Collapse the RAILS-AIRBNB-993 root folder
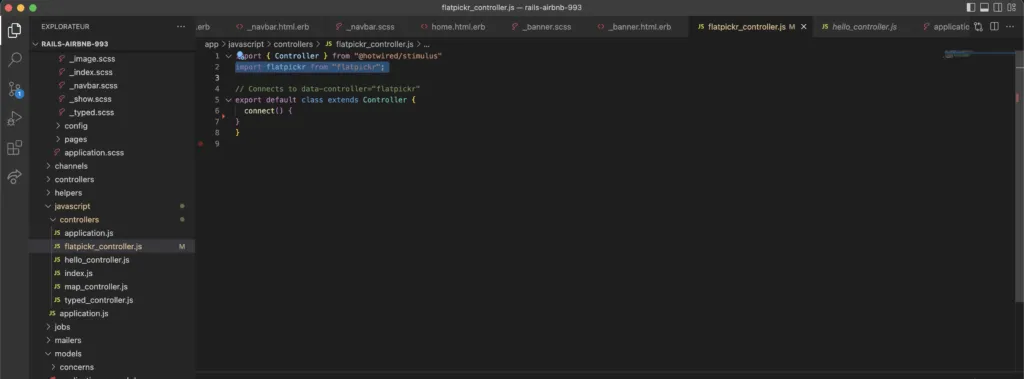The image size is (1024, 379). 74,44
